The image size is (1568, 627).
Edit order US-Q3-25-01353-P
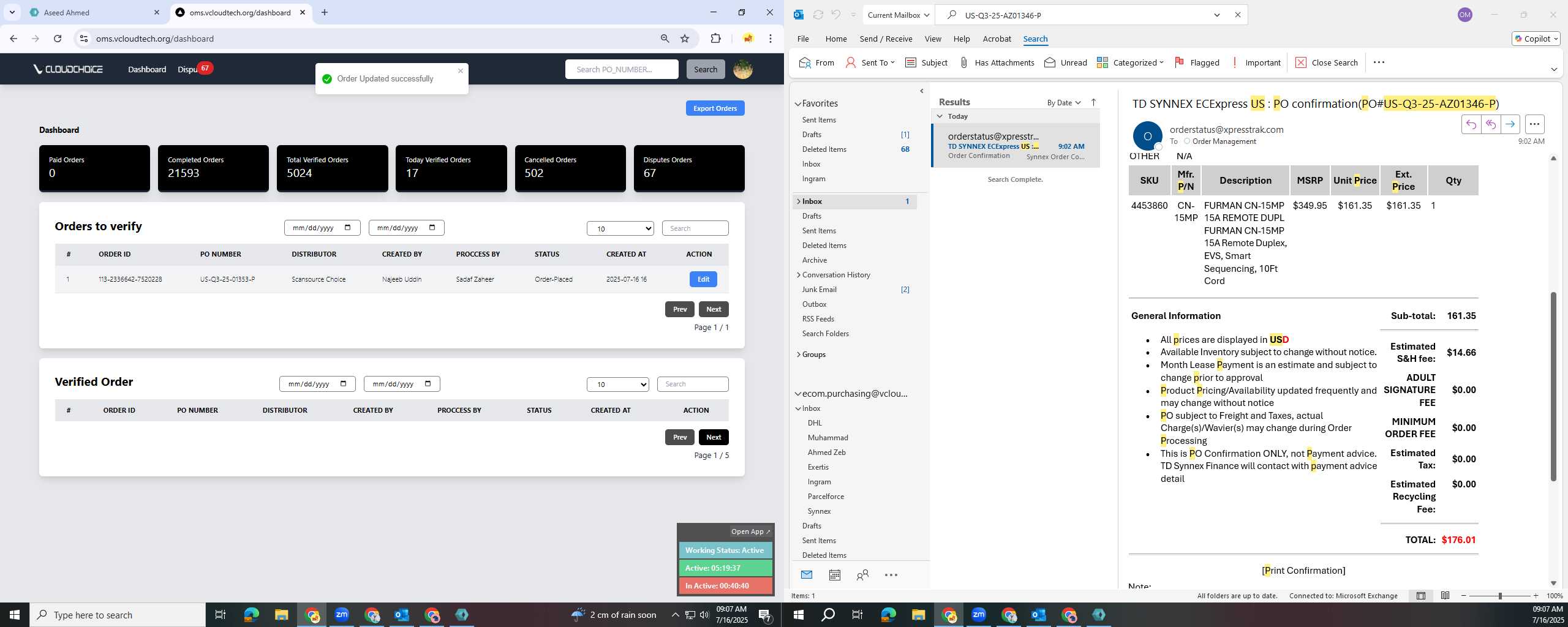click(703, 279)
